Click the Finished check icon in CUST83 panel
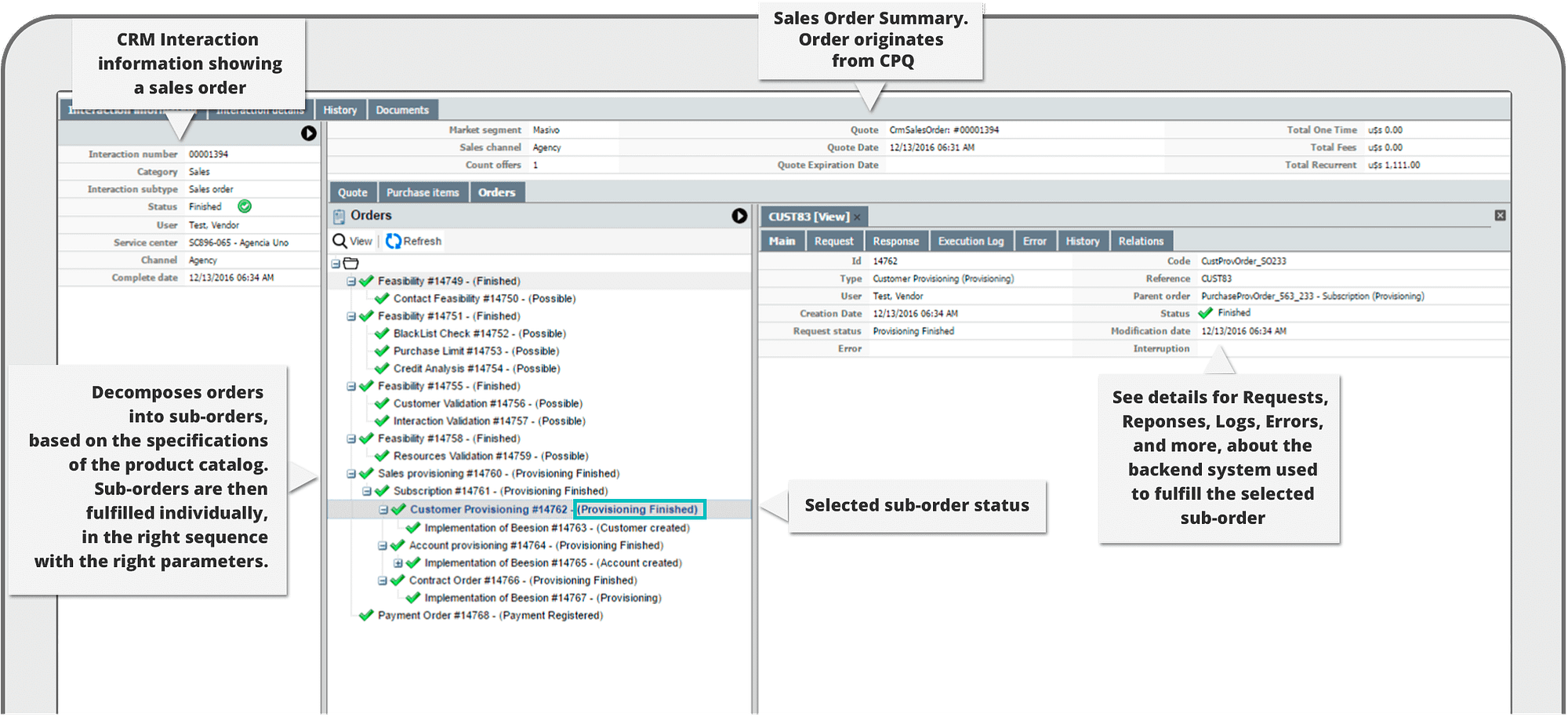1568x717 pixels. click(x=1206, y=312)
